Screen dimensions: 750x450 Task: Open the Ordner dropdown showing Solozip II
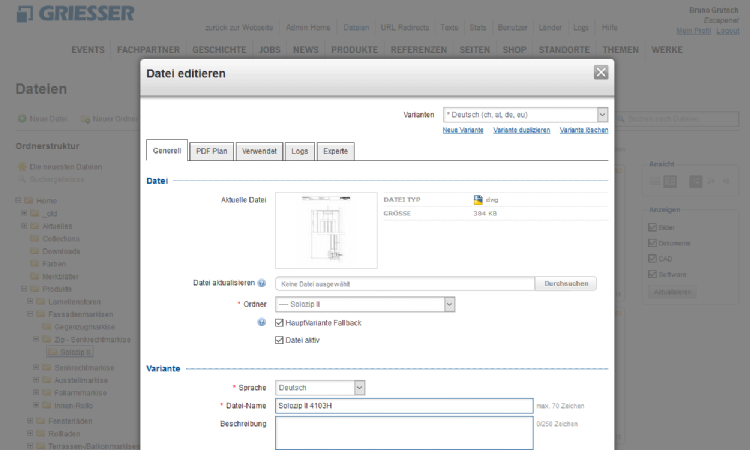364,304
